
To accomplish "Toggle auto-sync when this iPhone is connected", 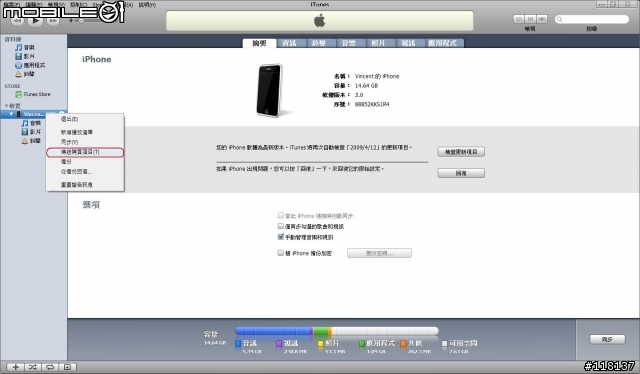I will tap(280, 215).
